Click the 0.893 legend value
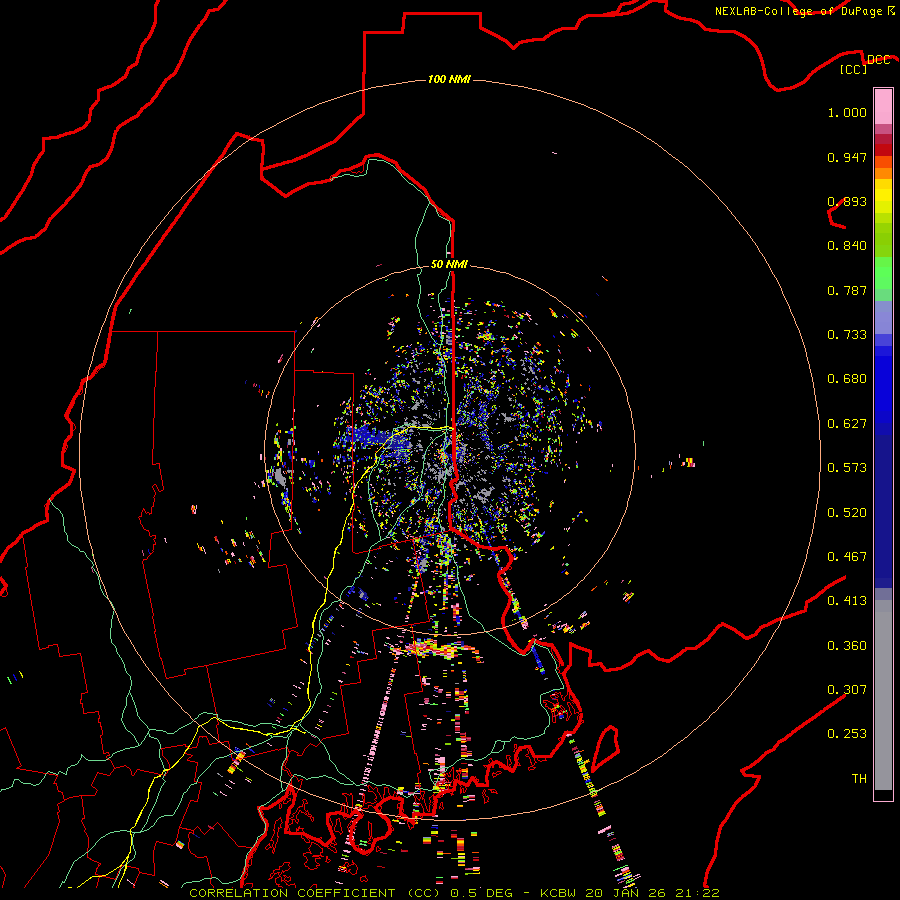This screenshot has height=900, width=900. [x=847, y=201]
